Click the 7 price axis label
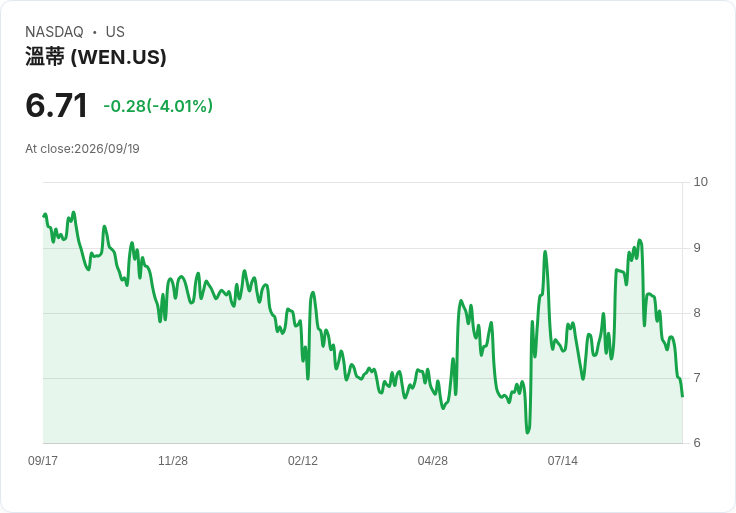The height and width of the screenshot is (513, 736). click(697, 378)
